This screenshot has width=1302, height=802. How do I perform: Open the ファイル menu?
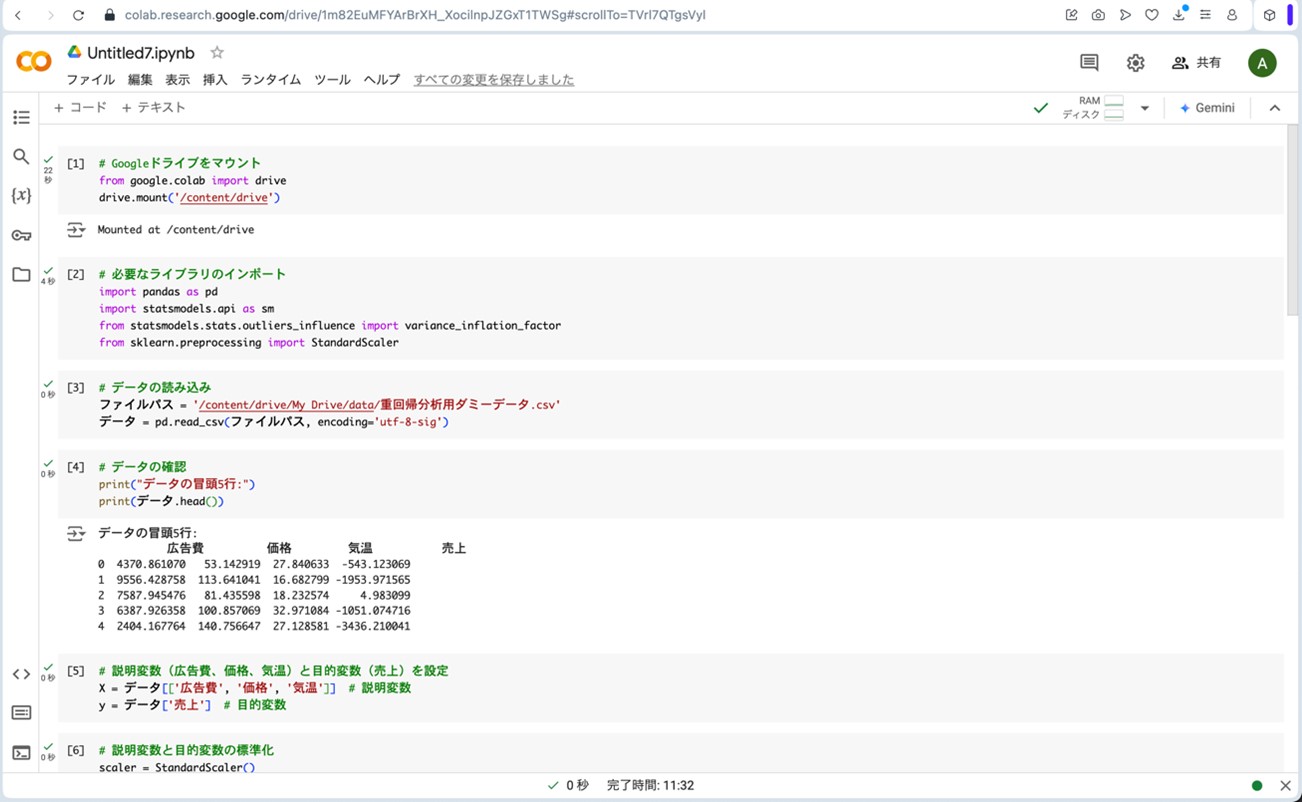(90, 80)
